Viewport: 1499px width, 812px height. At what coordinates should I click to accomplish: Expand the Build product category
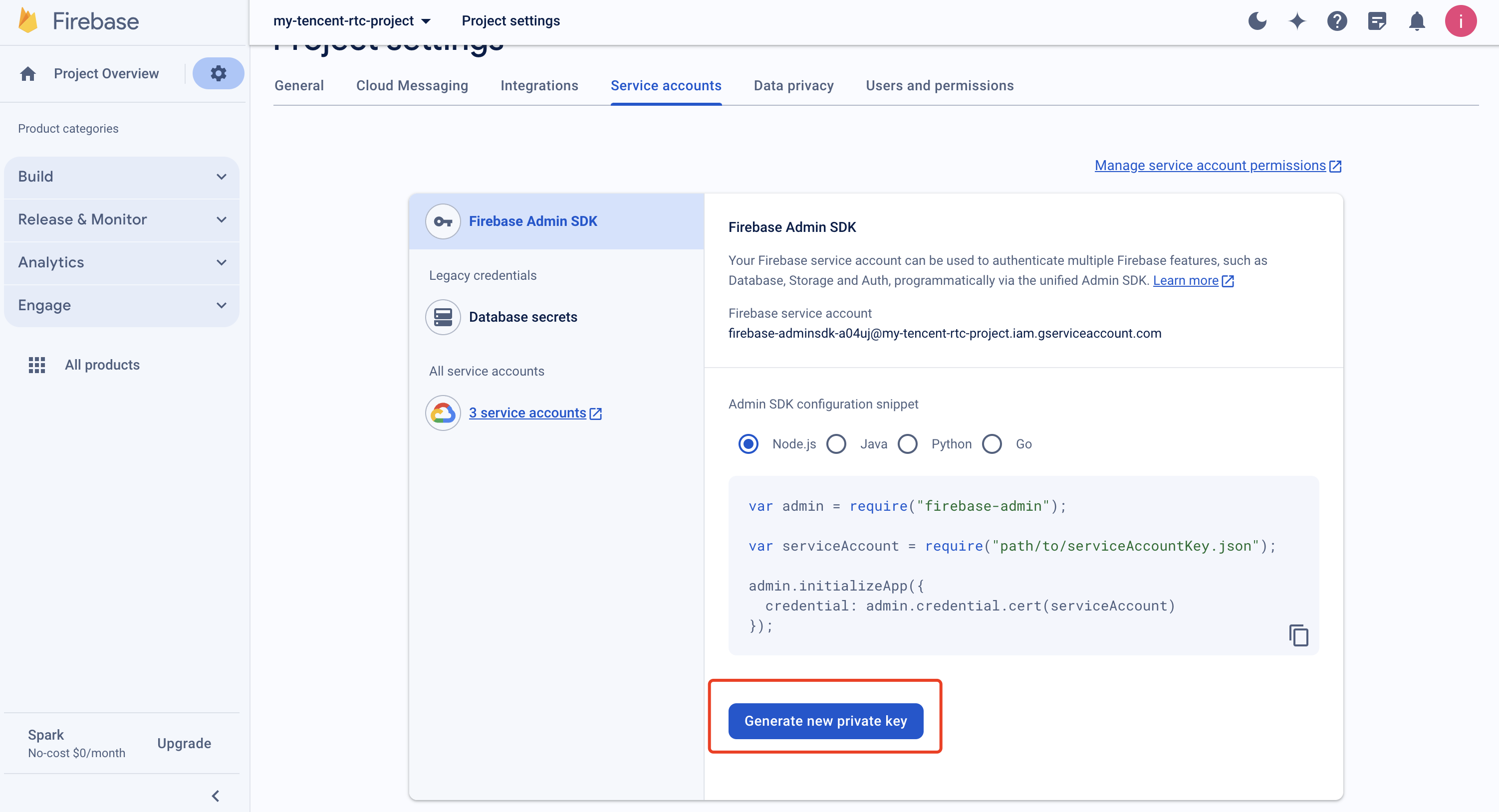coord(122,177)
